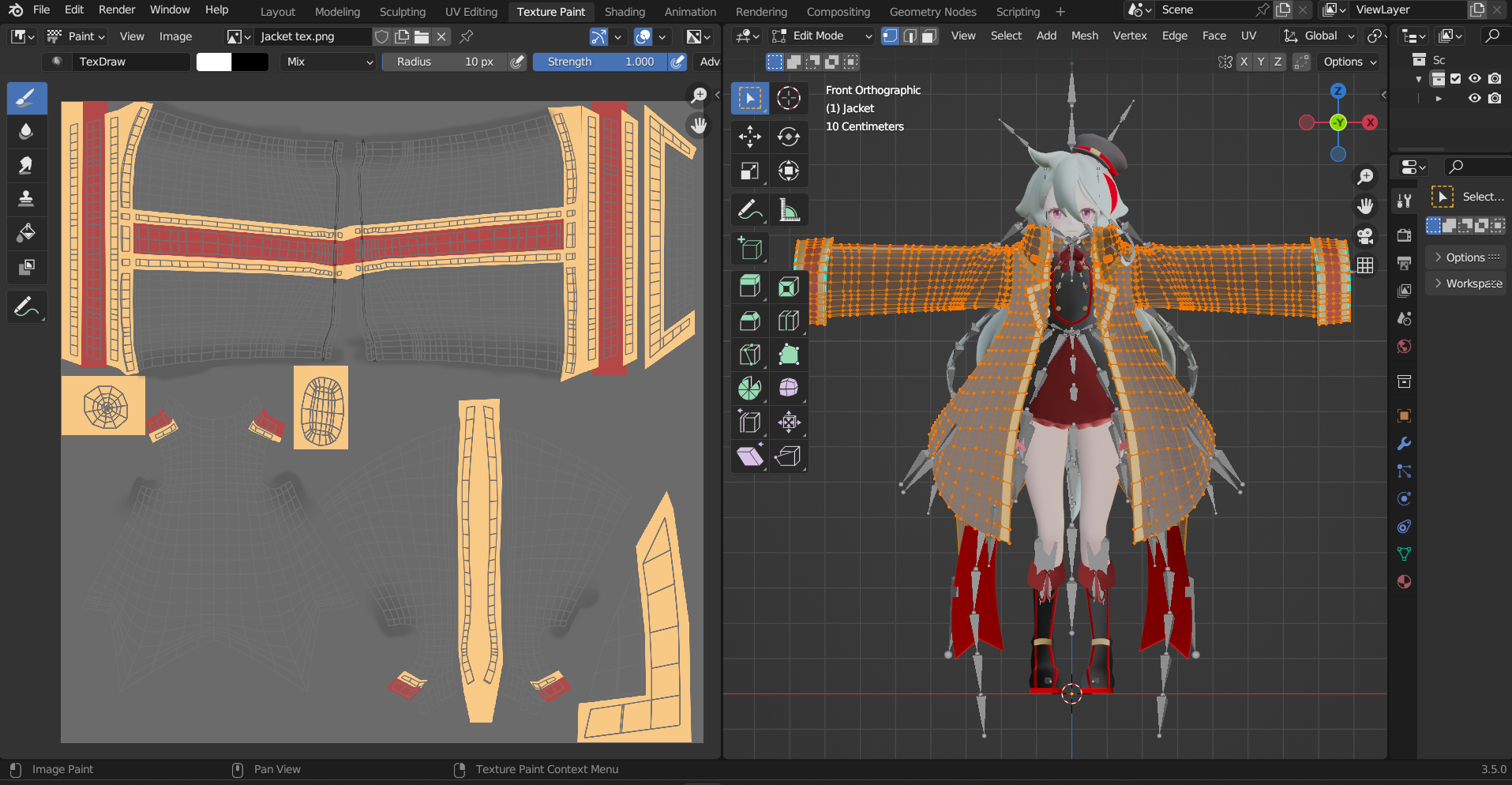Unlink the Jacket tex.png image

[441, 36]
